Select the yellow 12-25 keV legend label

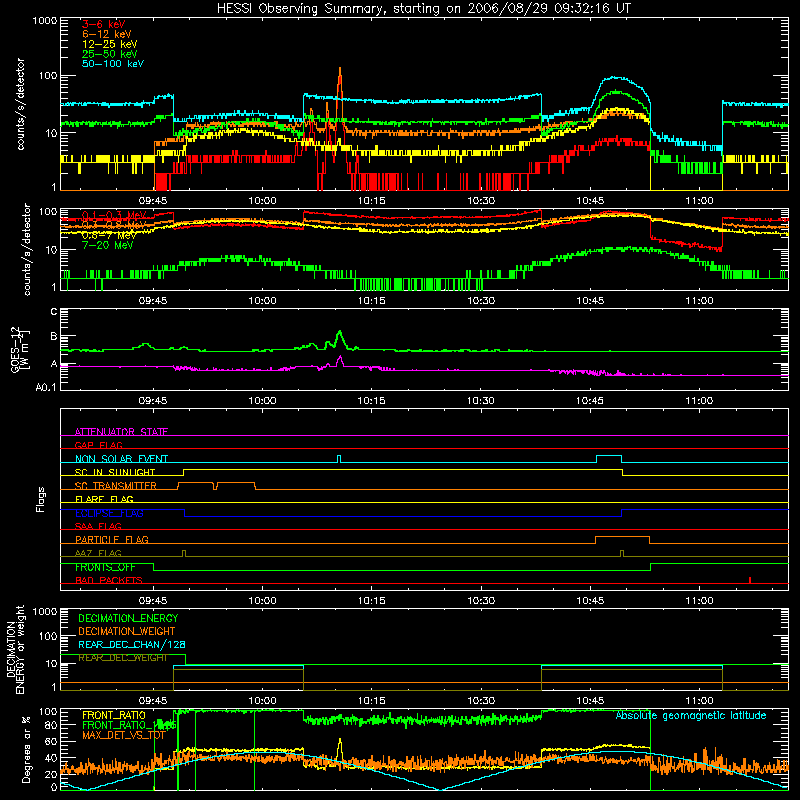click(x=110, y=44)
